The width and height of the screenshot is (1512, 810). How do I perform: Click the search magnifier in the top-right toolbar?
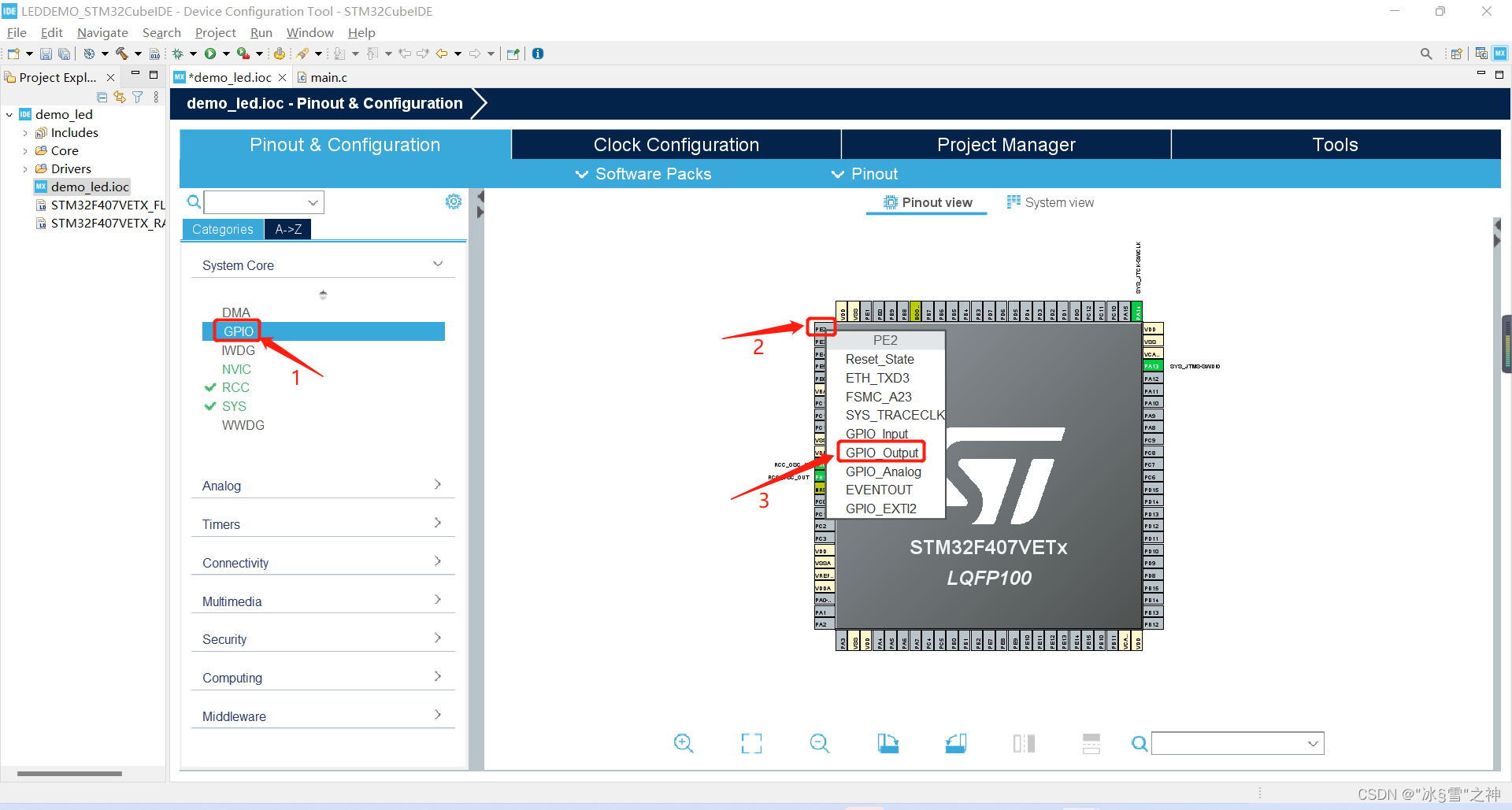(x=1426, y=53)
